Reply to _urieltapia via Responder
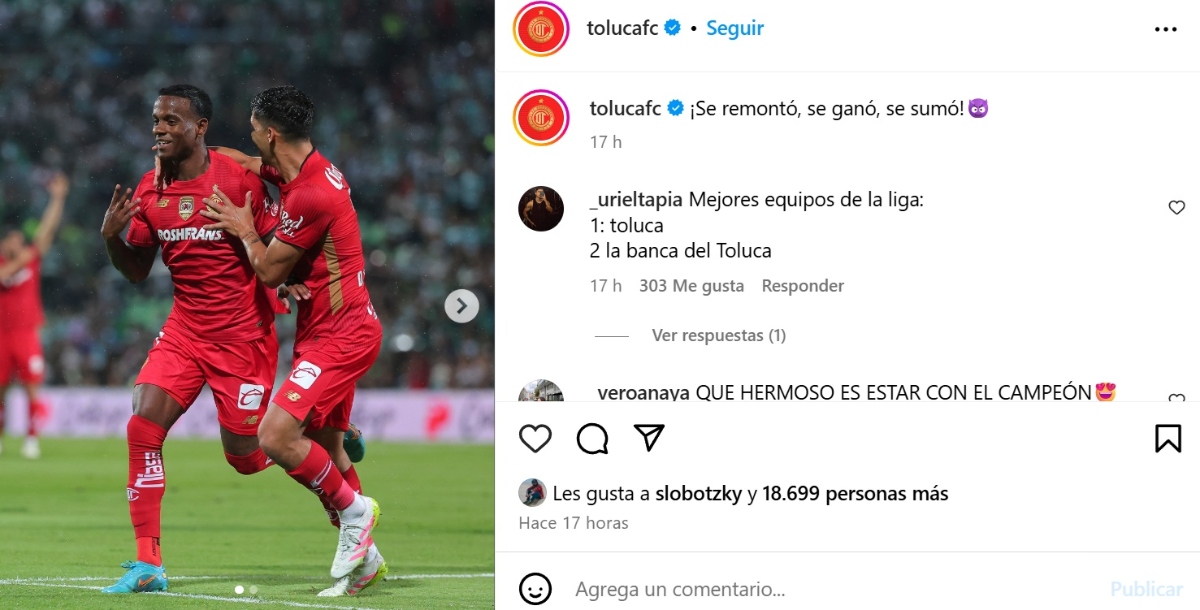 click(x=803, y=286)
